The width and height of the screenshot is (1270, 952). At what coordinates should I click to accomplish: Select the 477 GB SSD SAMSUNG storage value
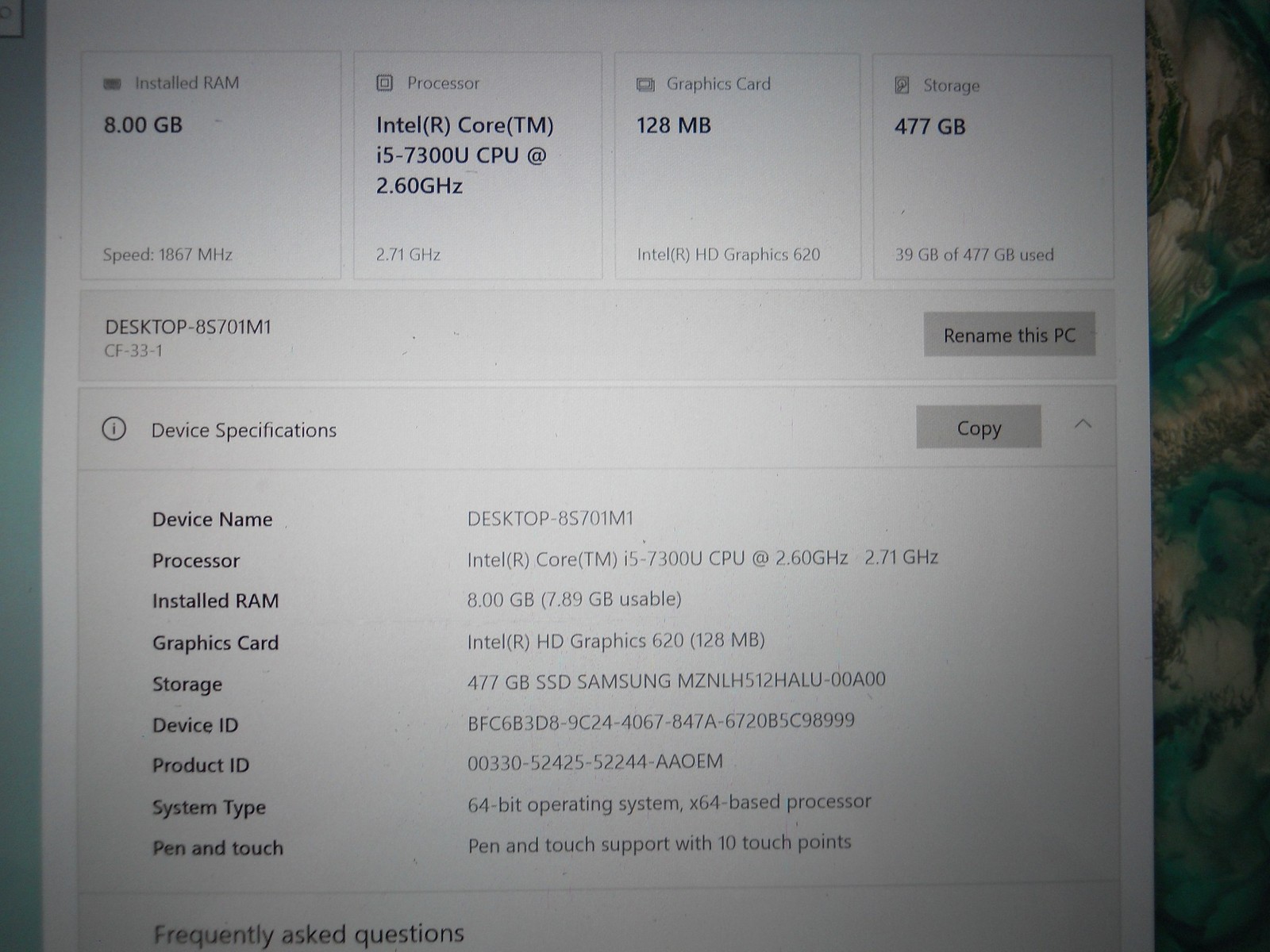coord(676,681)
